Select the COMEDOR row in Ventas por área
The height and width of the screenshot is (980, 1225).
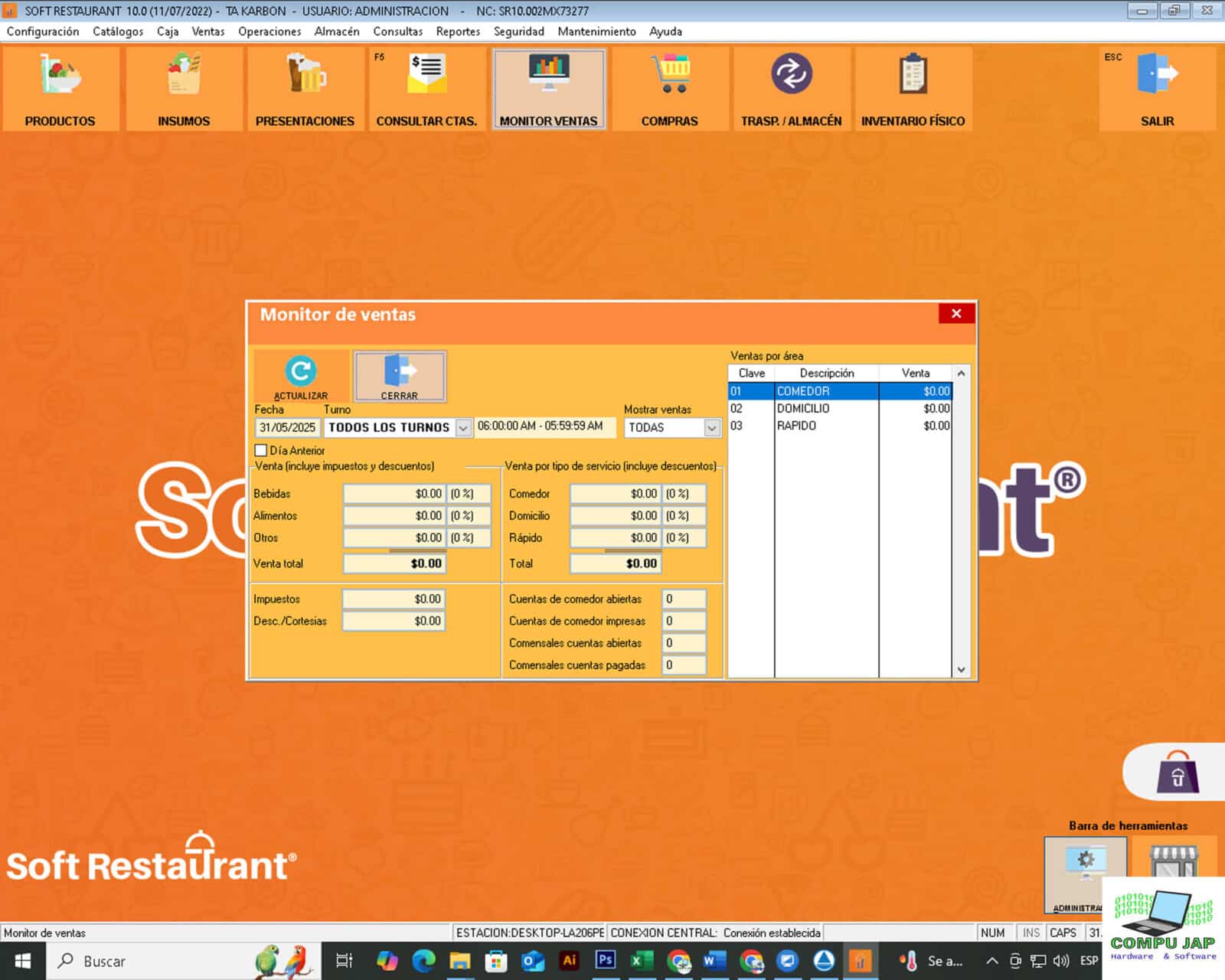click(x=840, y=391)
